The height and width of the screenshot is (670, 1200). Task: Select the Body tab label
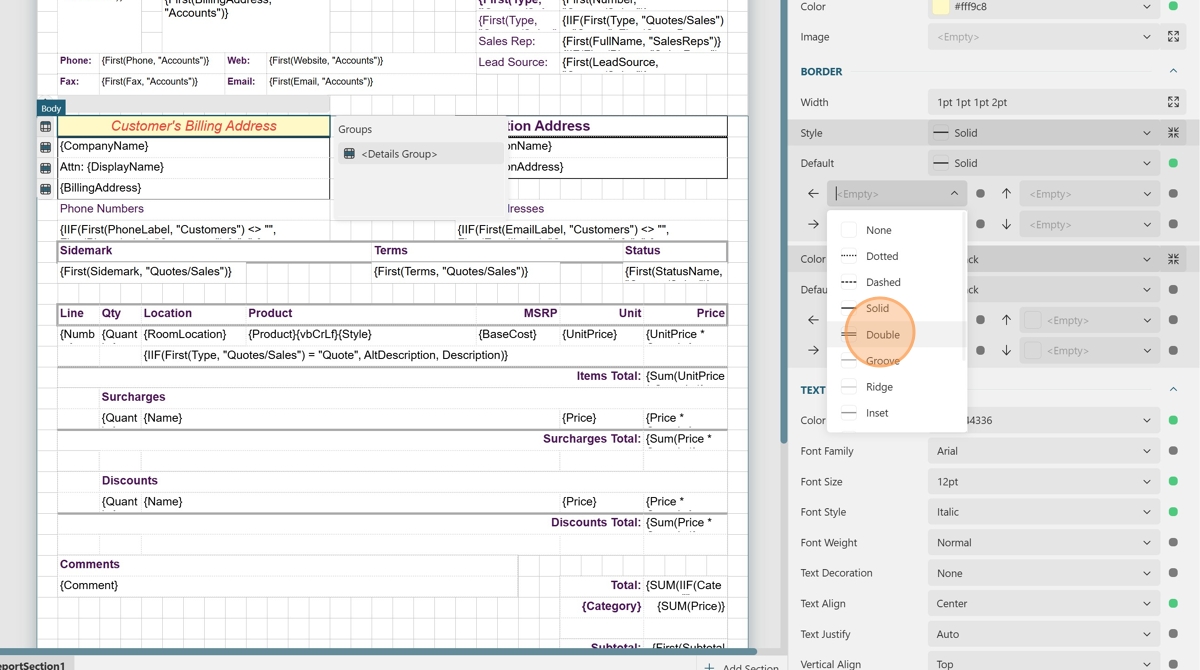pos(51,108)
